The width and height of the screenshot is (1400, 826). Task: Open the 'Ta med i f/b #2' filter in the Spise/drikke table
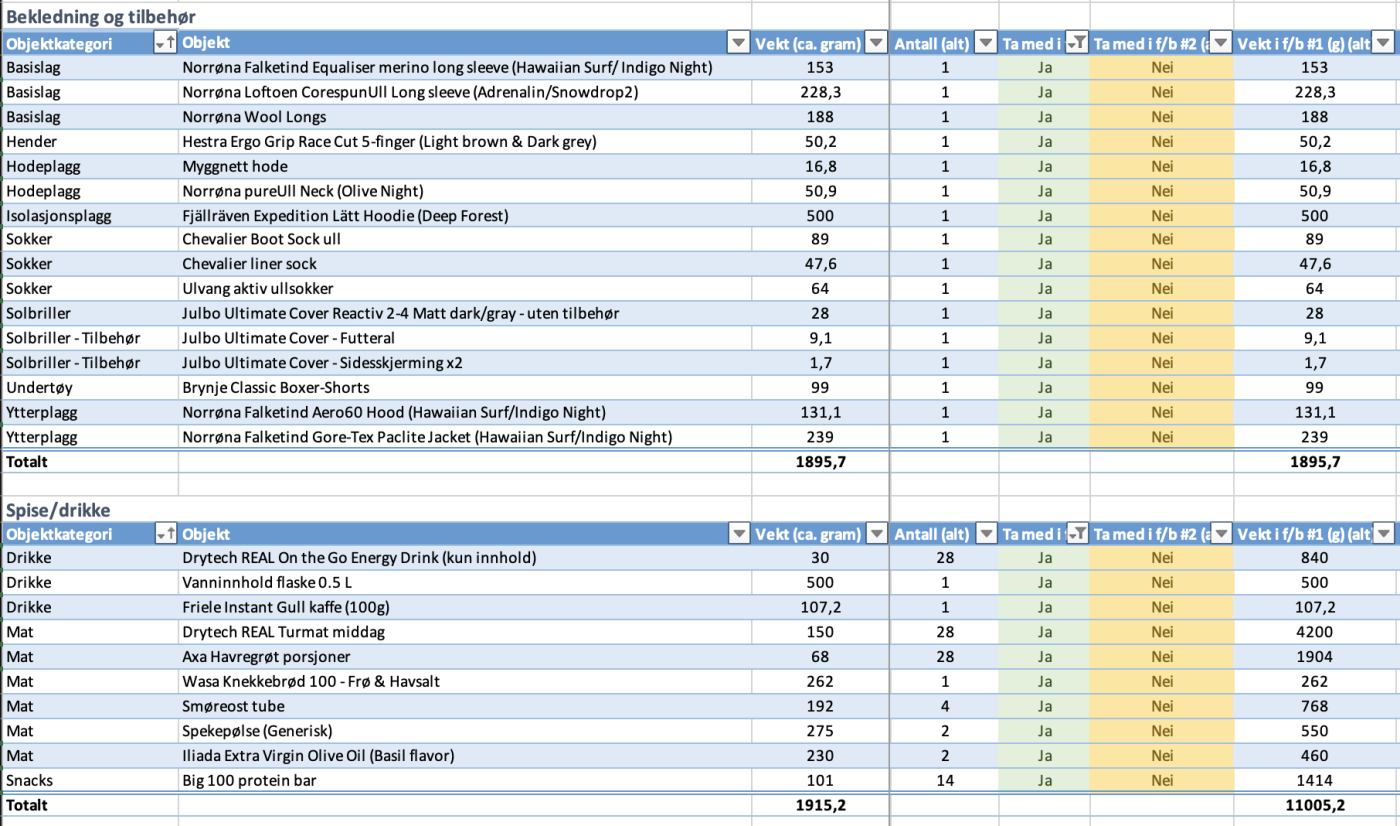[1220, 534]
